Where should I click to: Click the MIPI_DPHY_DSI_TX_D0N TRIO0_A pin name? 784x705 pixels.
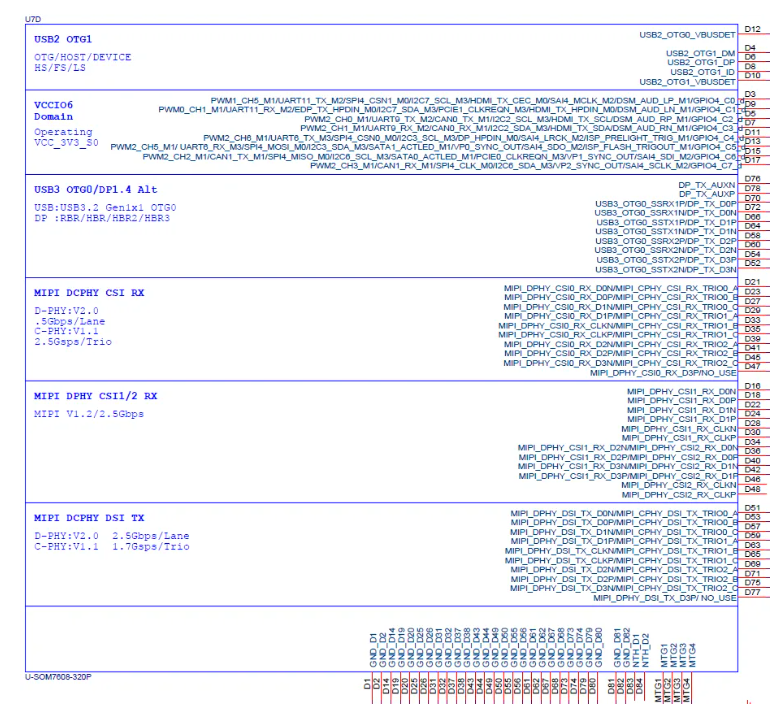(x=624, y=513)
